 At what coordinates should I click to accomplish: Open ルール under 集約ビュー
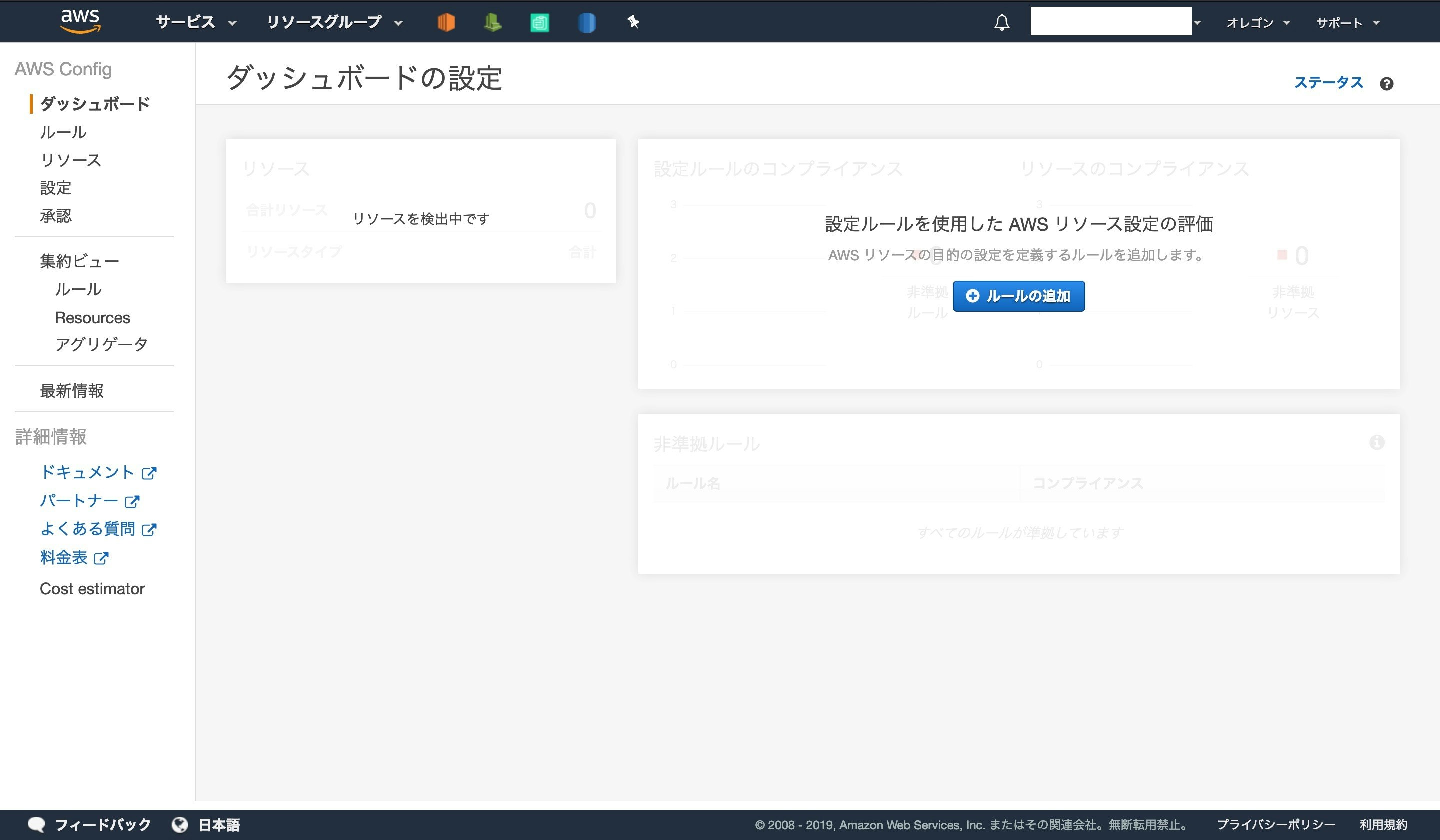click(x=78, y=289)
